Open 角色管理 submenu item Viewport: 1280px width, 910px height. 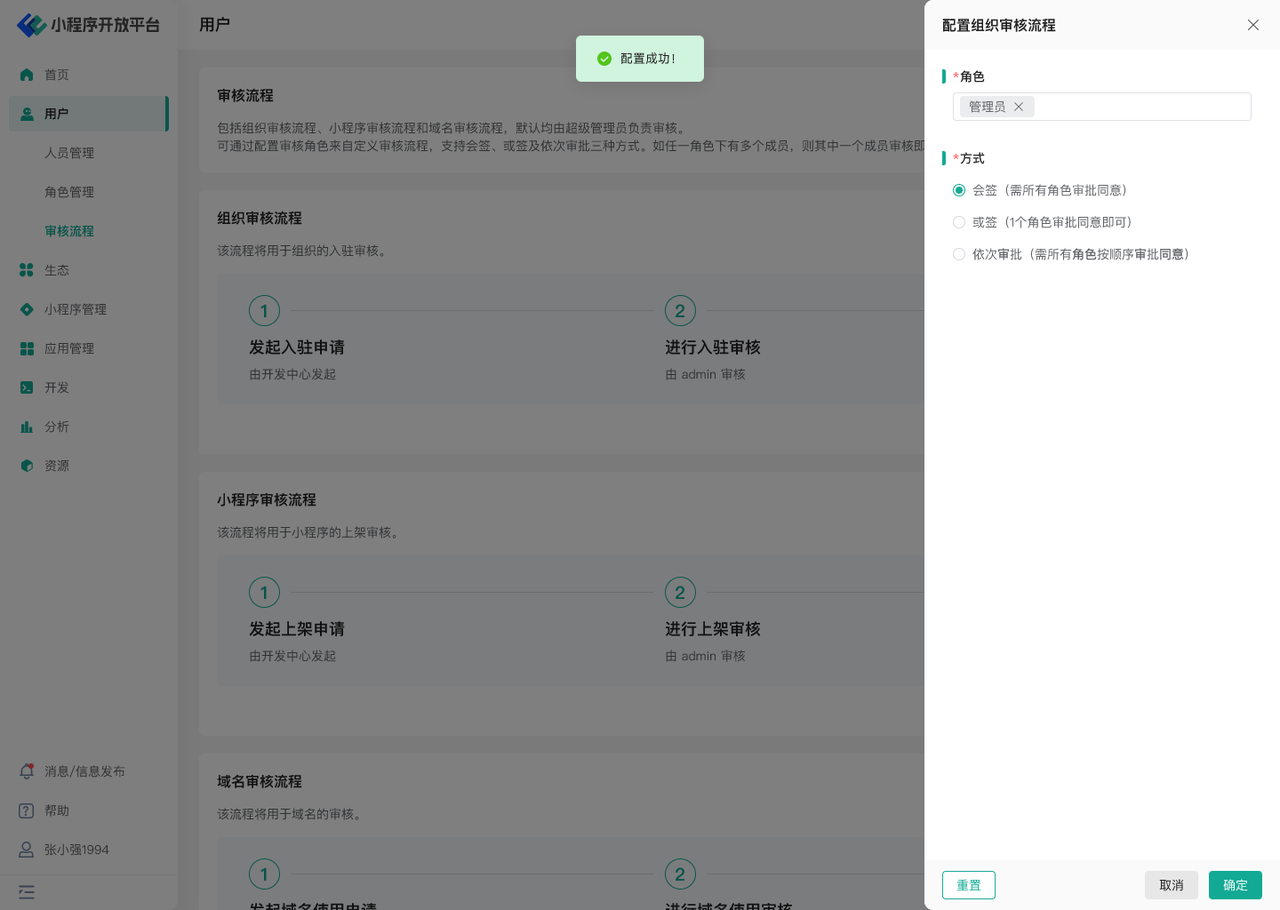click(x=69, y=192)
